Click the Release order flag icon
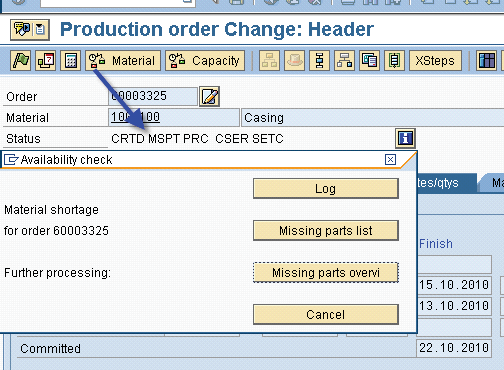504x370 pixels. (x=21, y=60)
